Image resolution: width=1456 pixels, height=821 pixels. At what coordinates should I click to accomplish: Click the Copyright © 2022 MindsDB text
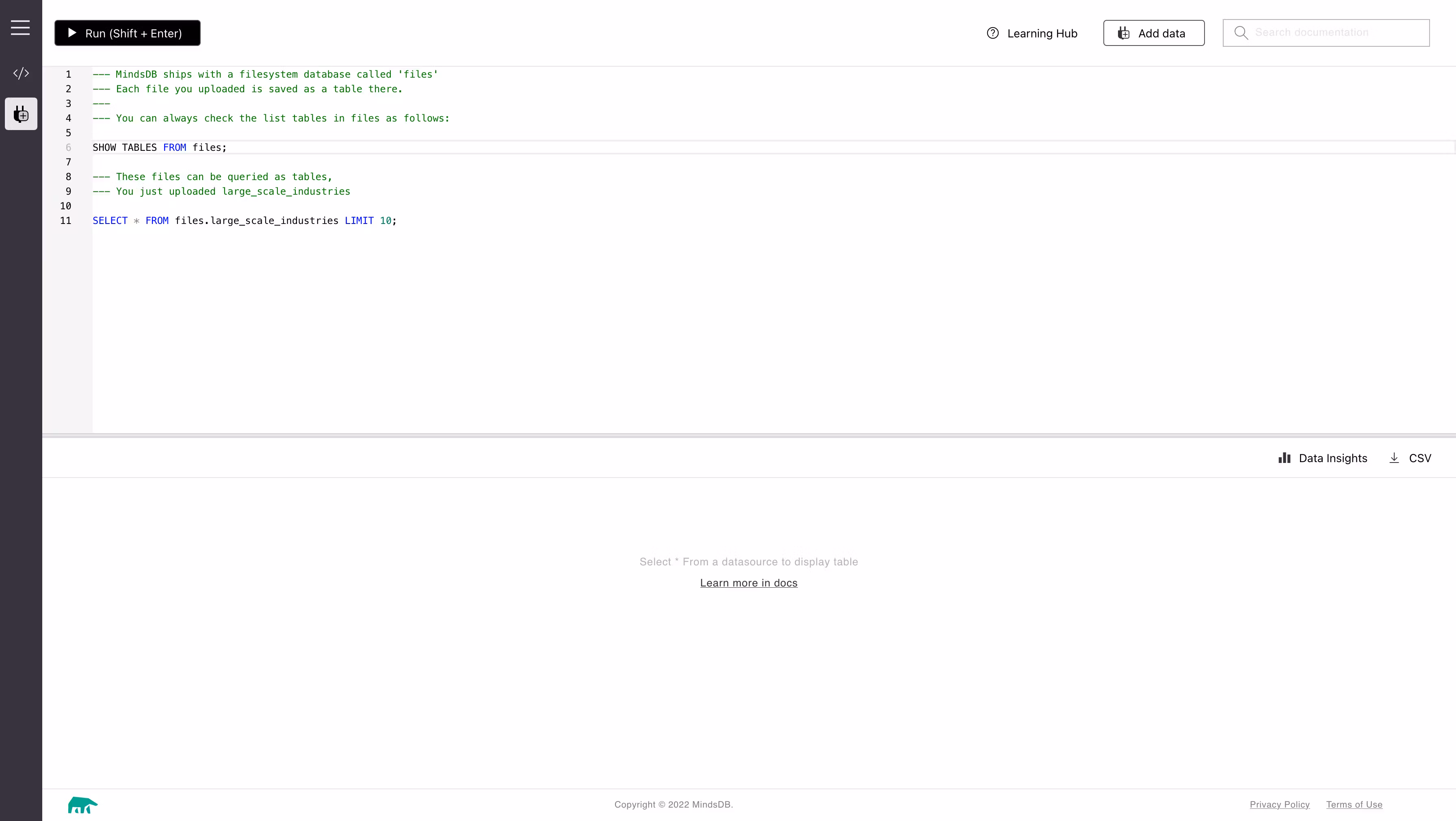[673, 805]
